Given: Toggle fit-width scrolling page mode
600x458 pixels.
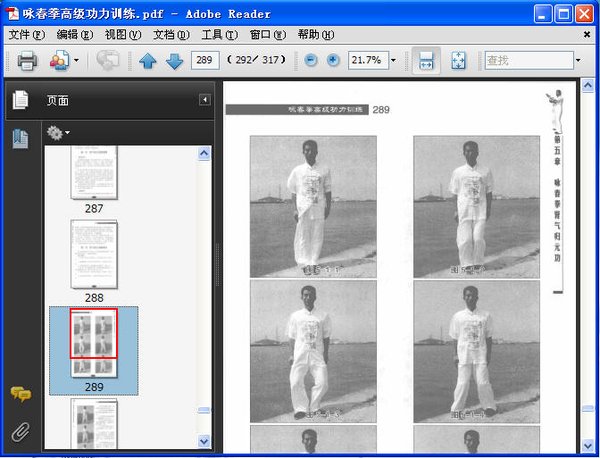Looking at the screenshot, I should [425, 61].
